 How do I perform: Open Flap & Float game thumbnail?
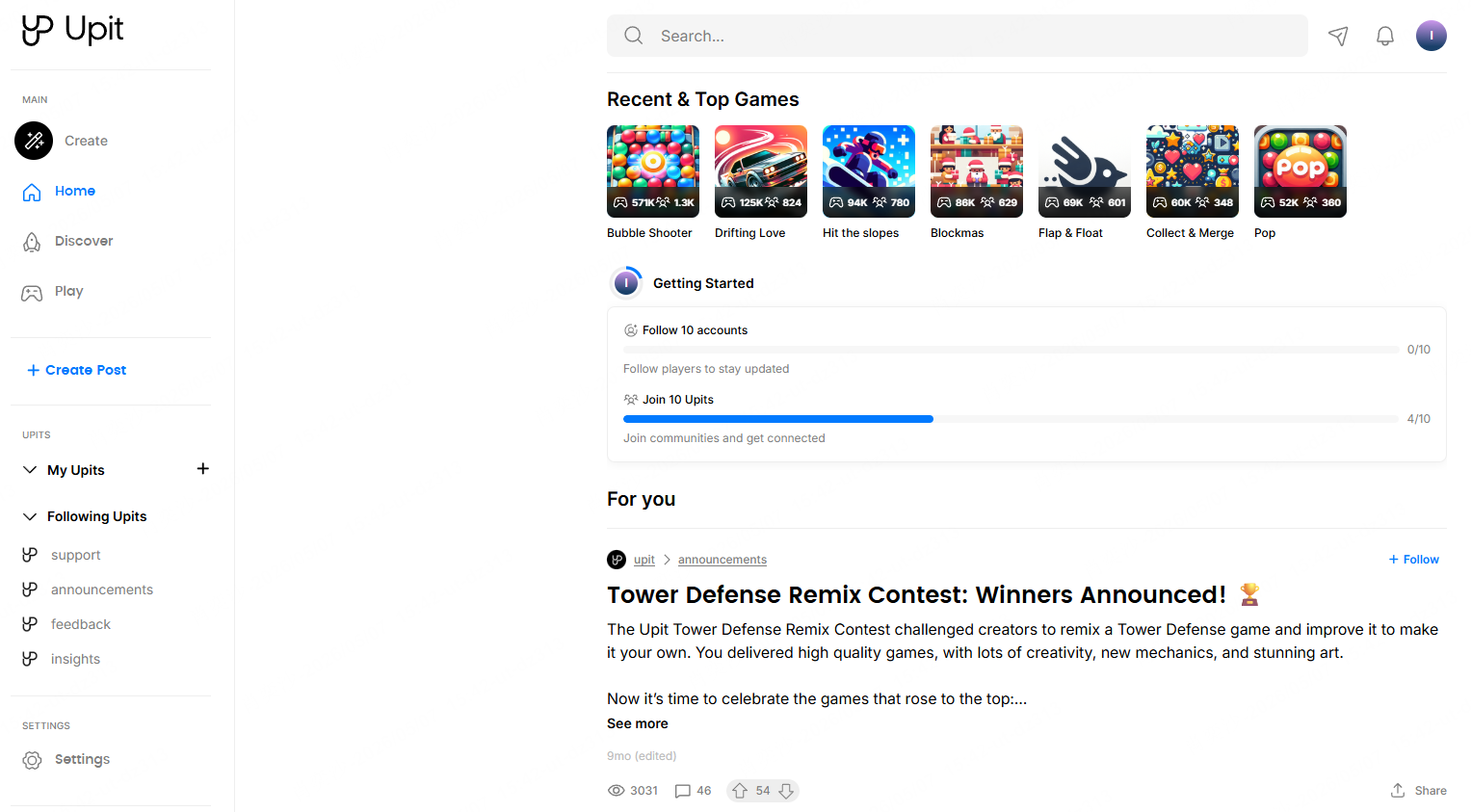(1085, 171)
